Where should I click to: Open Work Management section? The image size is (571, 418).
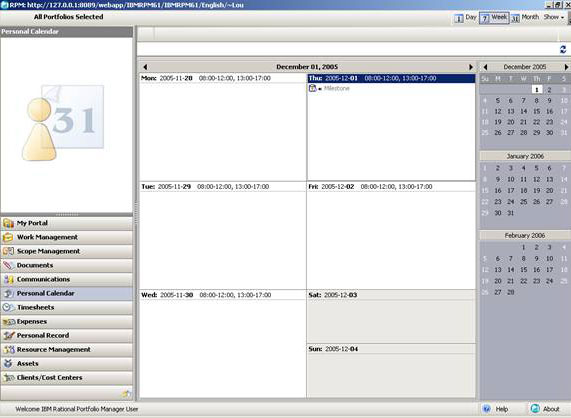click(67, 237)
